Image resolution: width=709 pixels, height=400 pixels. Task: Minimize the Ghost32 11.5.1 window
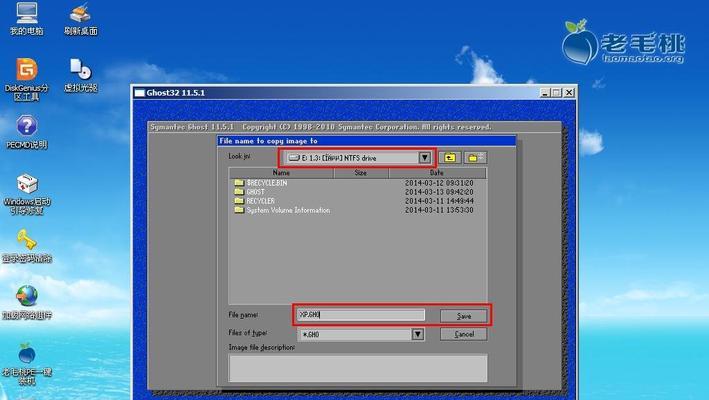545,93
